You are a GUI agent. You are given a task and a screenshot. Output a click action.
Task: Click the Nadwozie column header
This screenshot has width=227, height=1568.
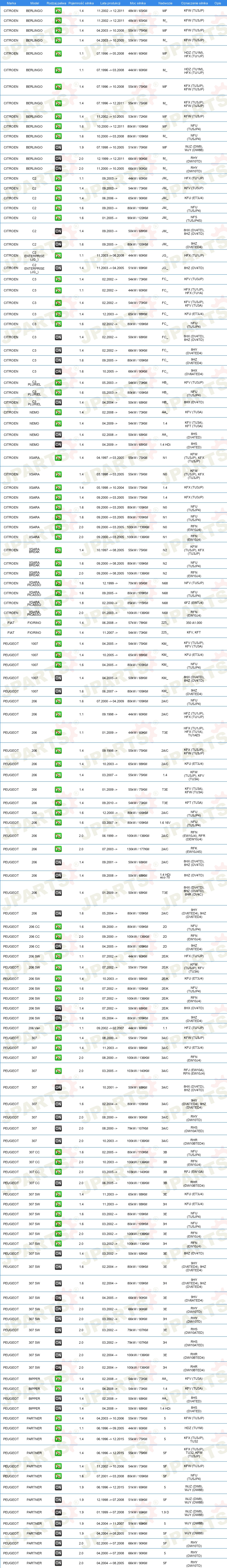point(165,3)
